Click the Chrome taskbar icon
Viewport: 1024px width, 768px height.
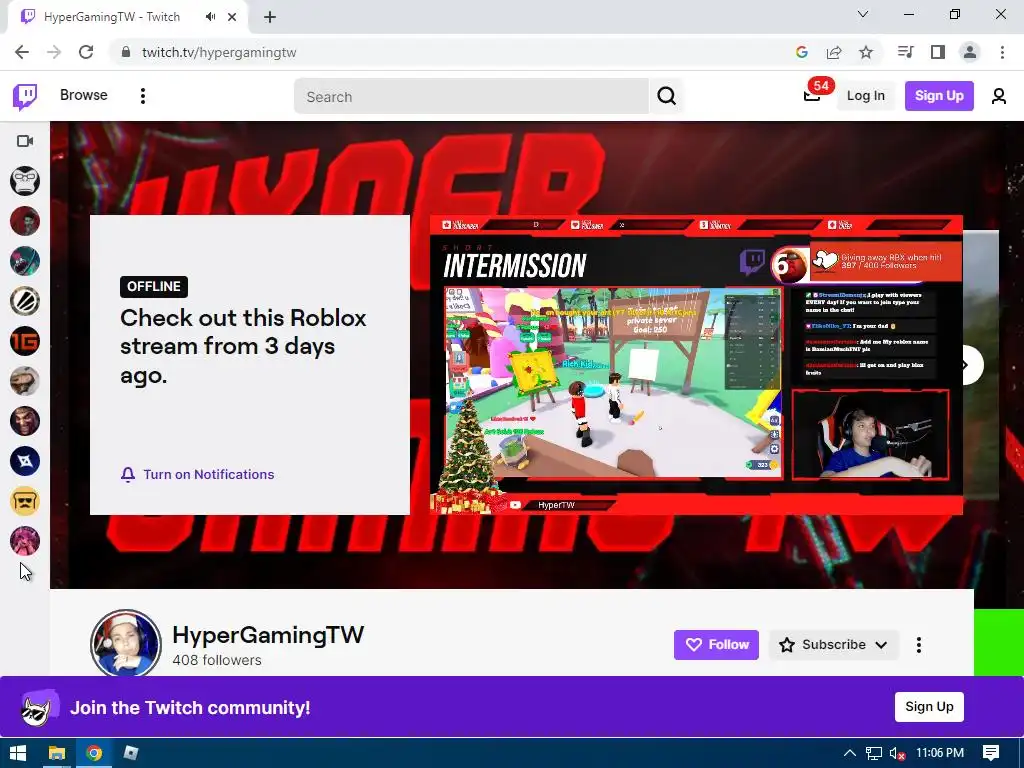(x=94, y=753)
